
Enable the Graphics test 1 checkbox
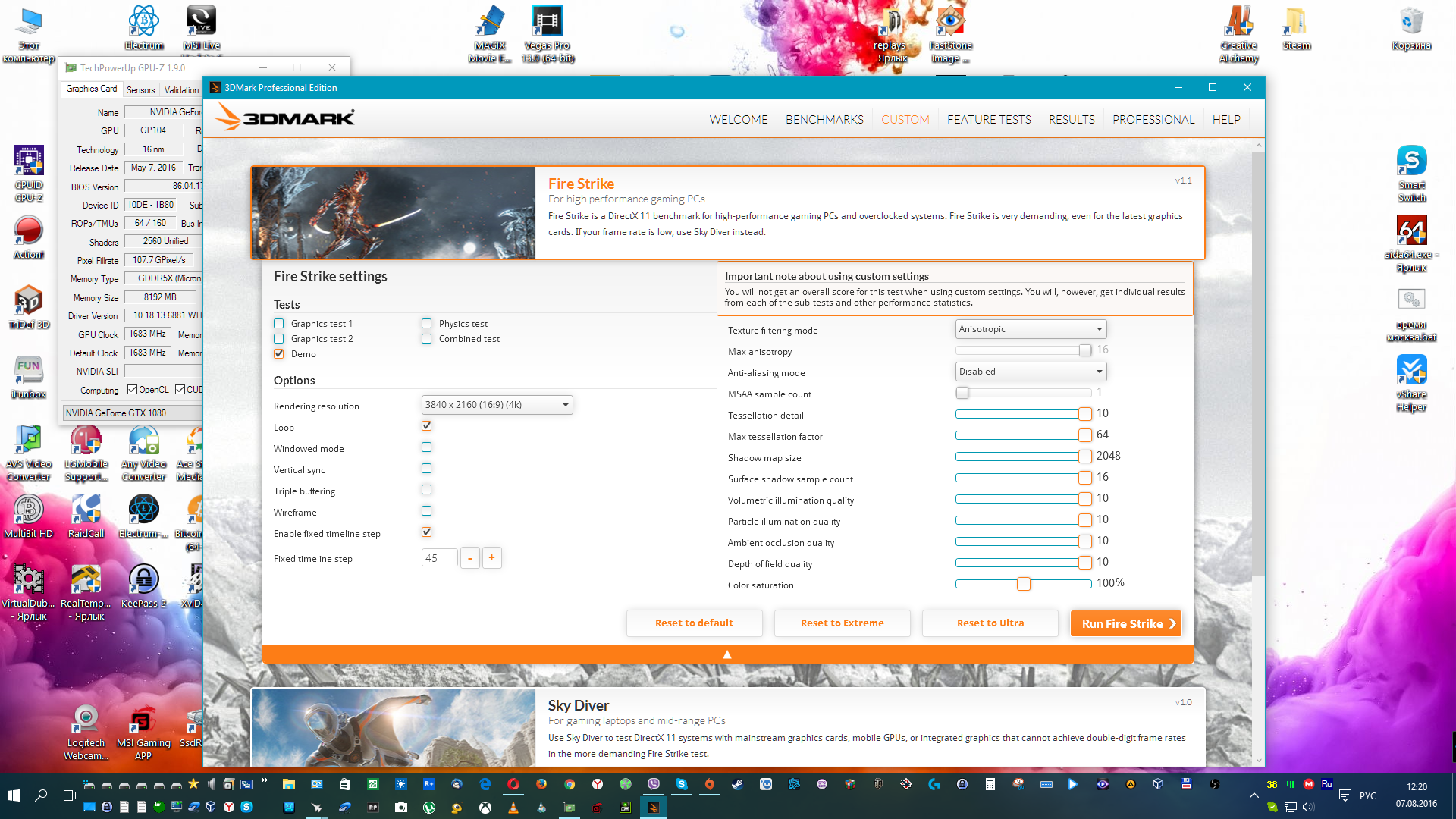click(x=279, y=324)
